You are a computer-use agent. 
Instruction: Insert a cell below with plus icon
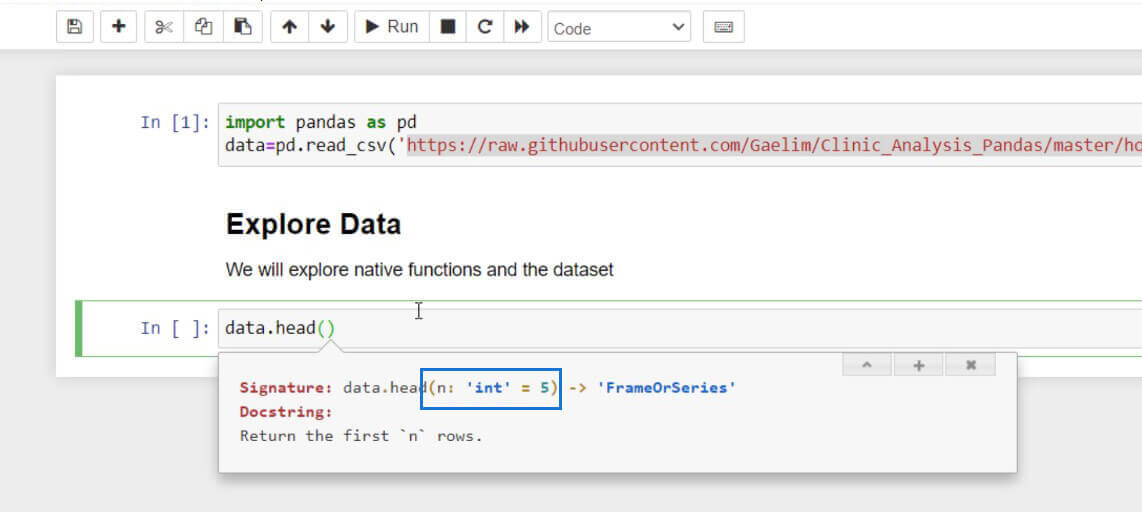click(118, 27)
